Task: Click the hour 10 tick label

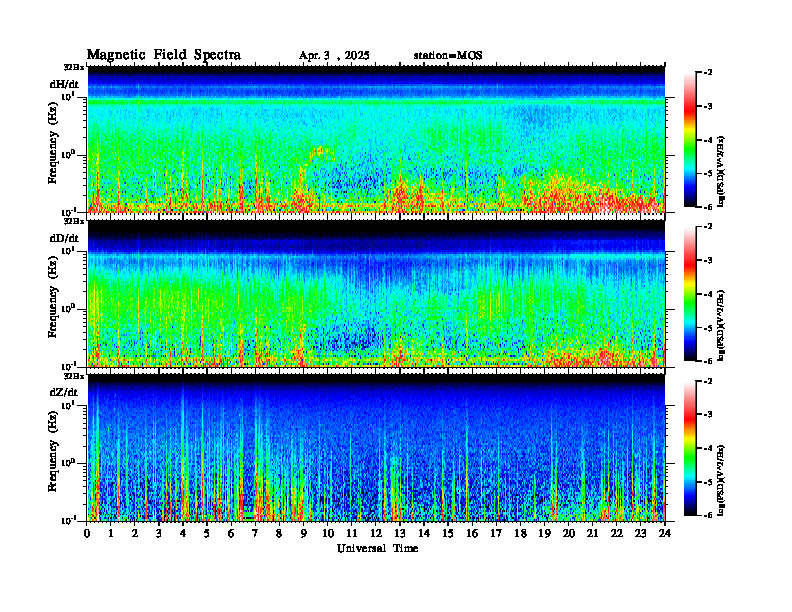Action: pos(328,534)
